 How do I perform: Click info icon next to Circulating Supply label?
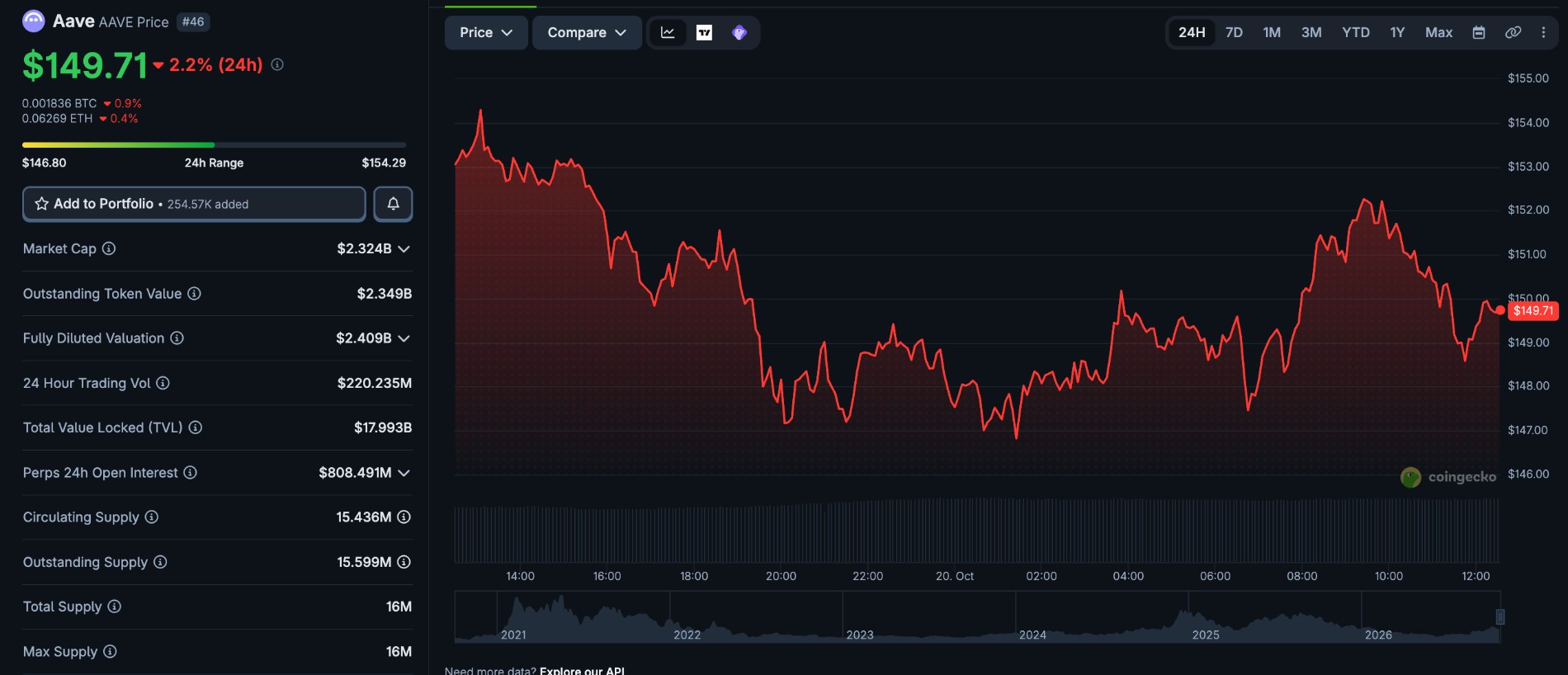152,517
